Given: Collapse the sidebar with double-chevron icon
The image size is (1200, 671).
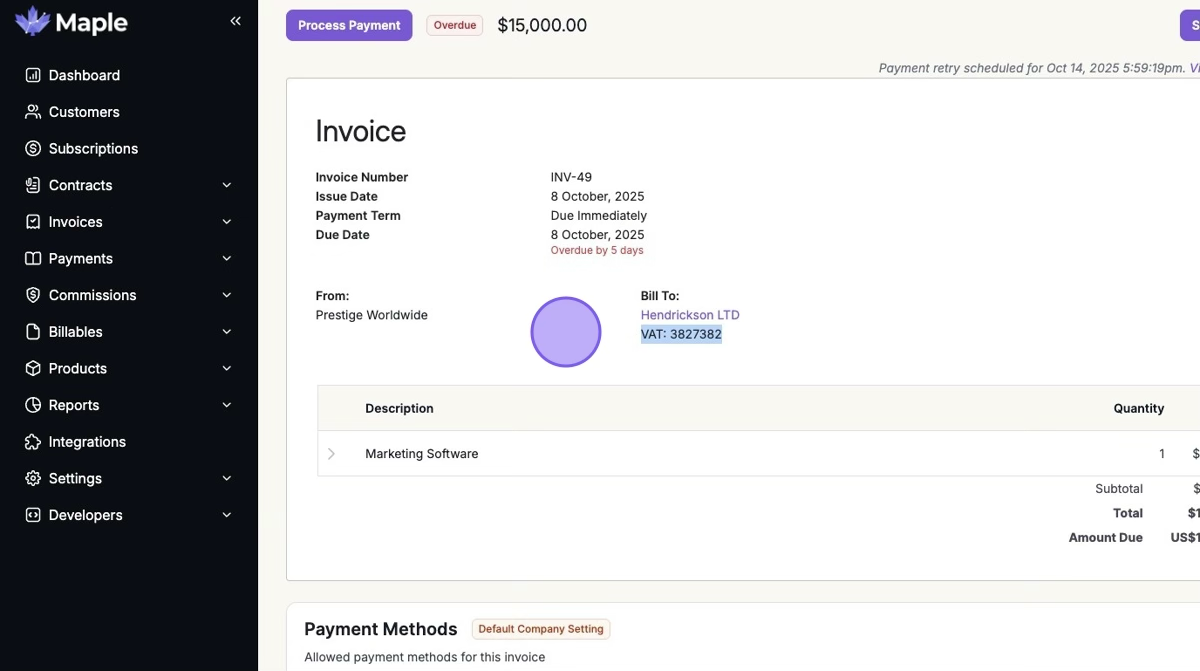Looking at the screenshot, I should pos(236,21).
